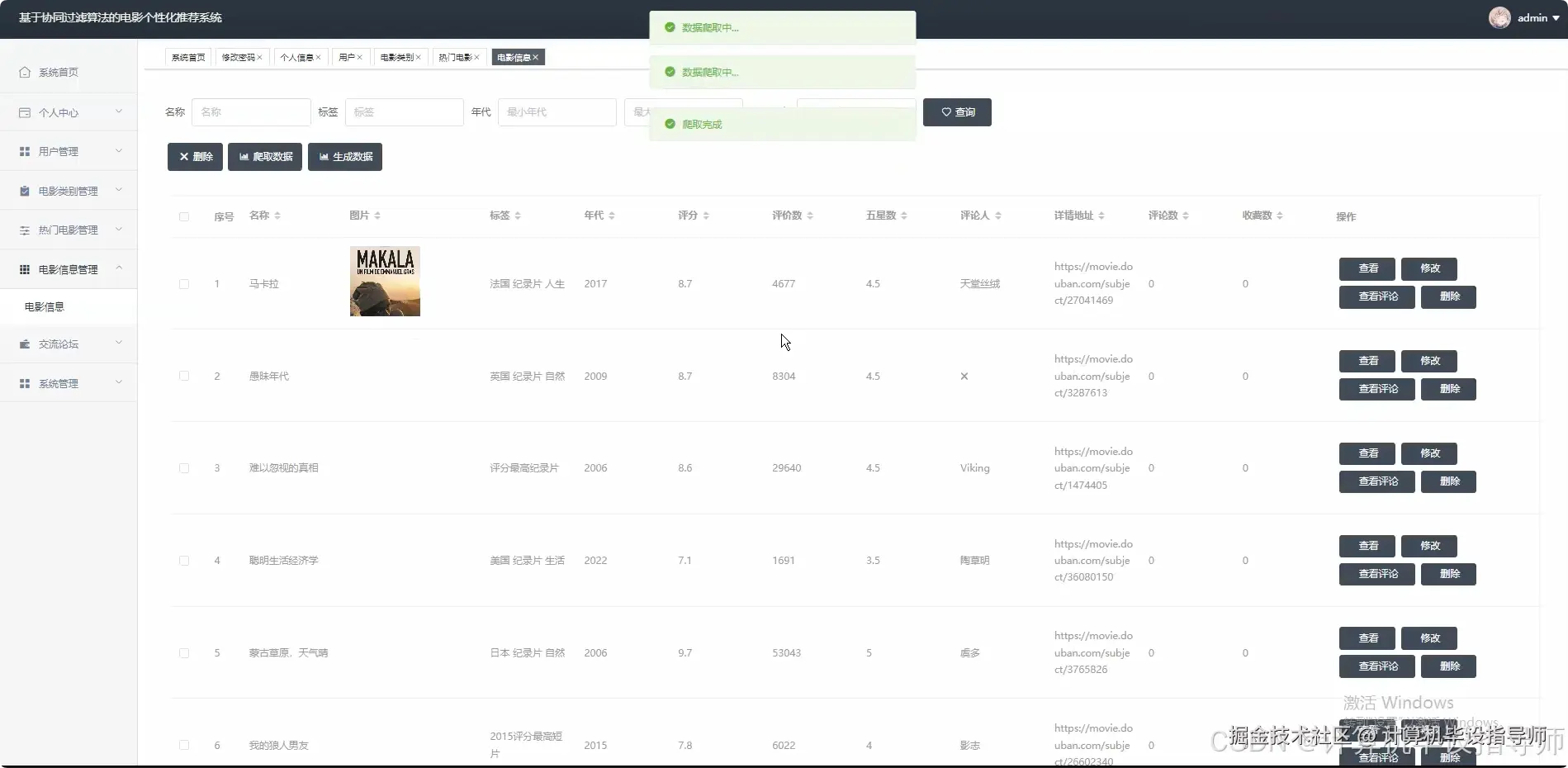Sort the table by 评论人 column arrows
The image size is (1568, 768).
998,216
